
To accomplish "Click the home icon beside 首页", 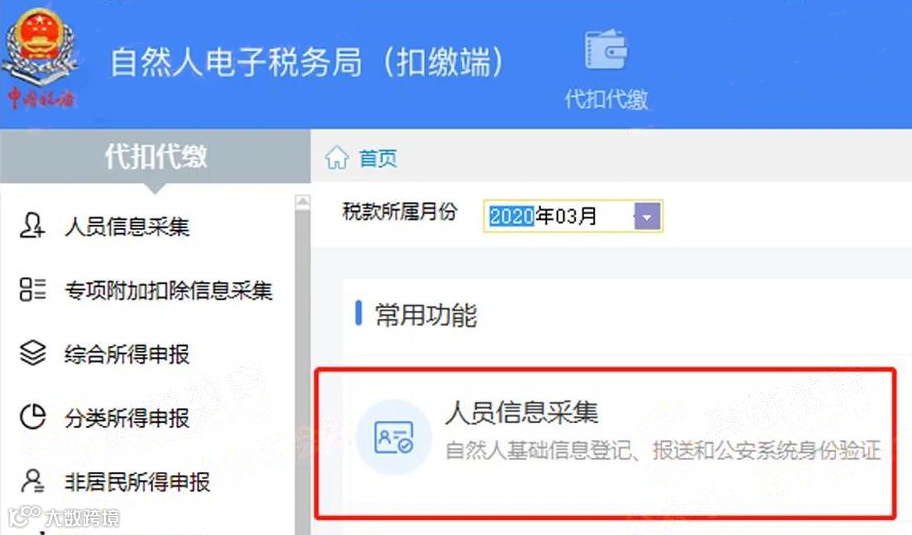I will click(337, 158).
